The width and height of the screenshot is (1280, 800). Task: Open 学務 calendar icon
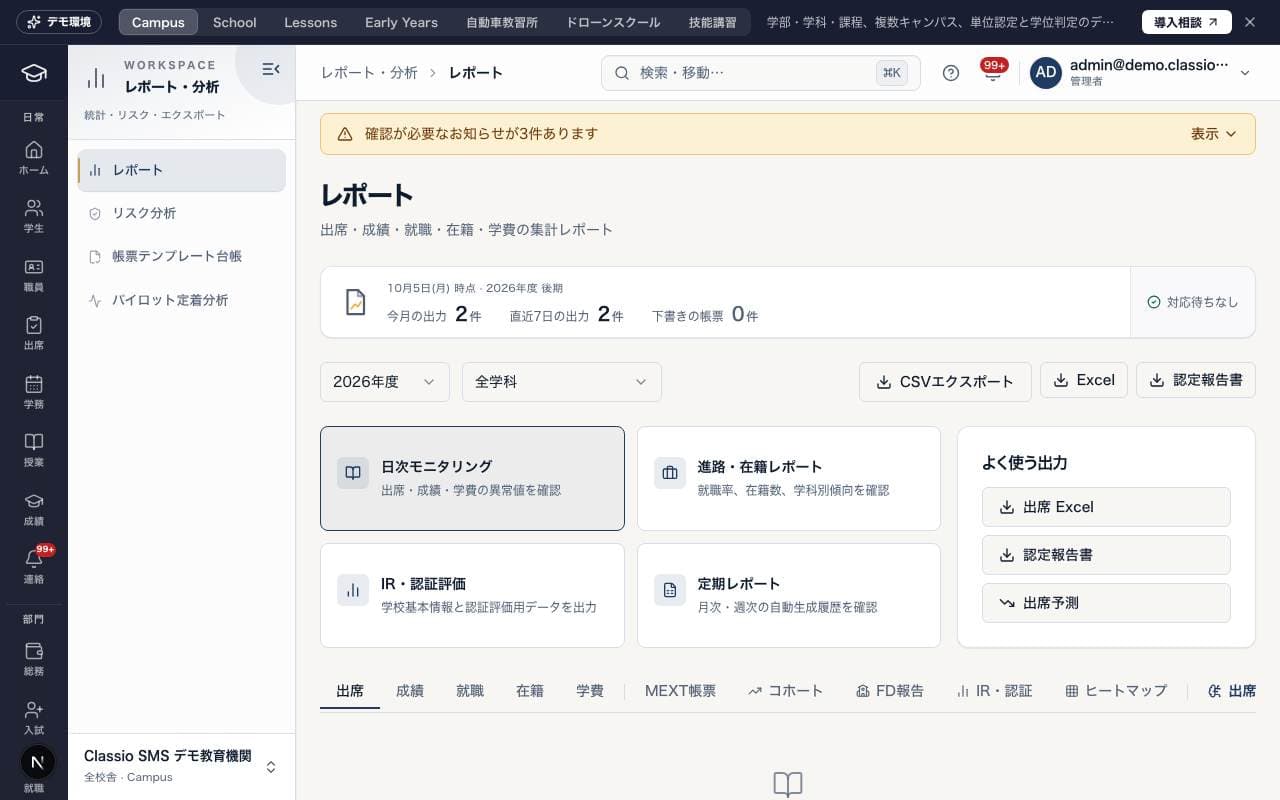click(x=33, y=392)
